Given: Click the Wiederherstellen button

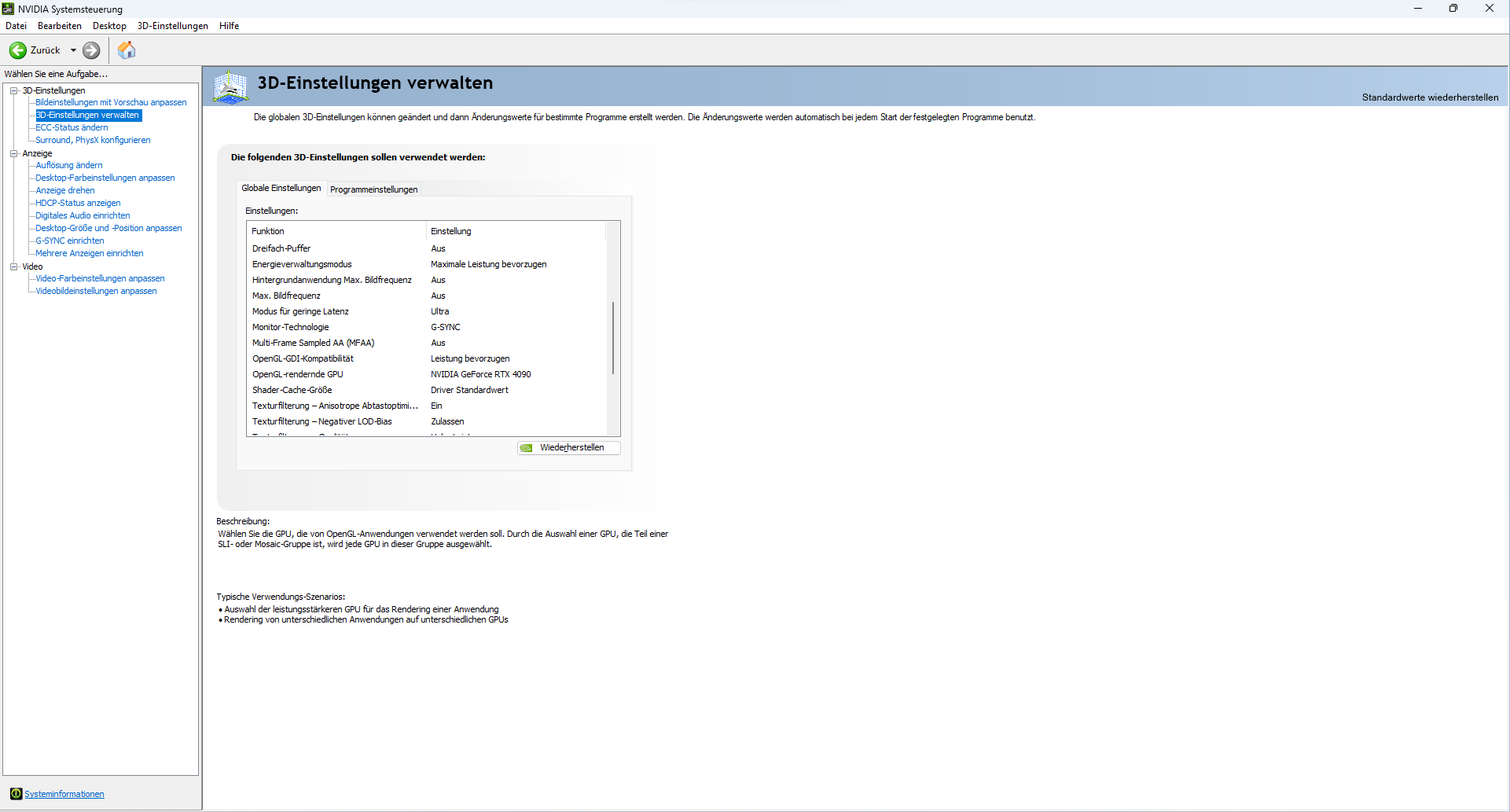Looking at the screenshot, I should click(x=569, y=448).
